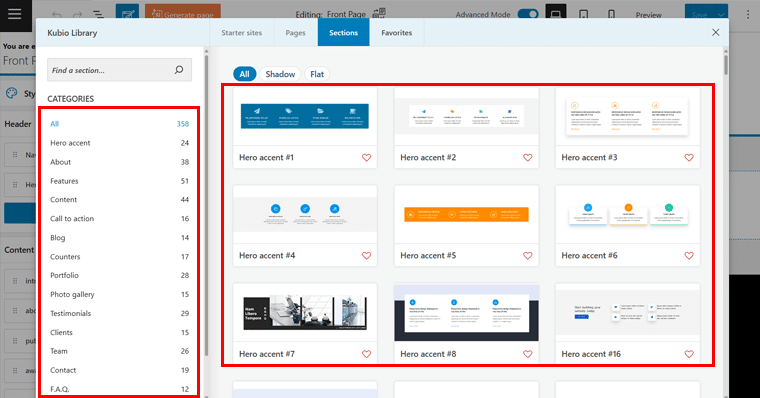Open orange Hero accent #5 thumbnail

pos(466,214)
